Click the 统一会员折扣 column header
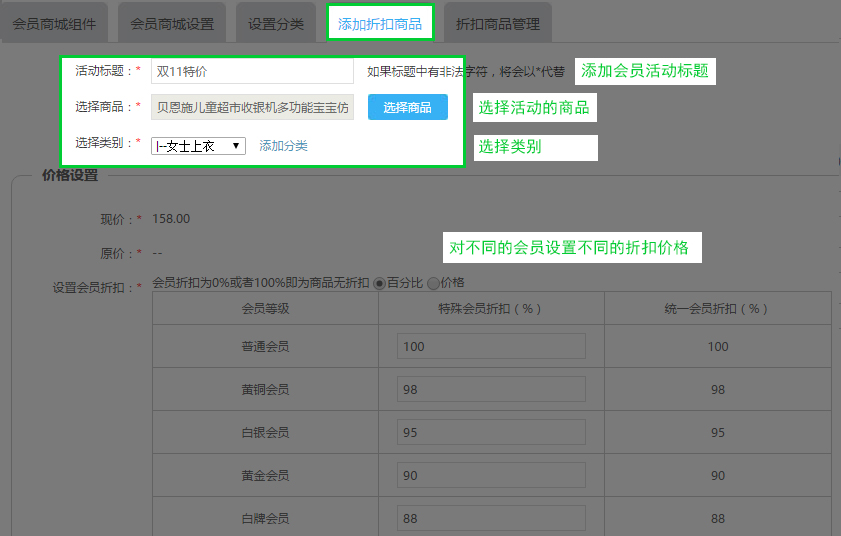The height and width of the screenshot is (536, 841). 717,309
